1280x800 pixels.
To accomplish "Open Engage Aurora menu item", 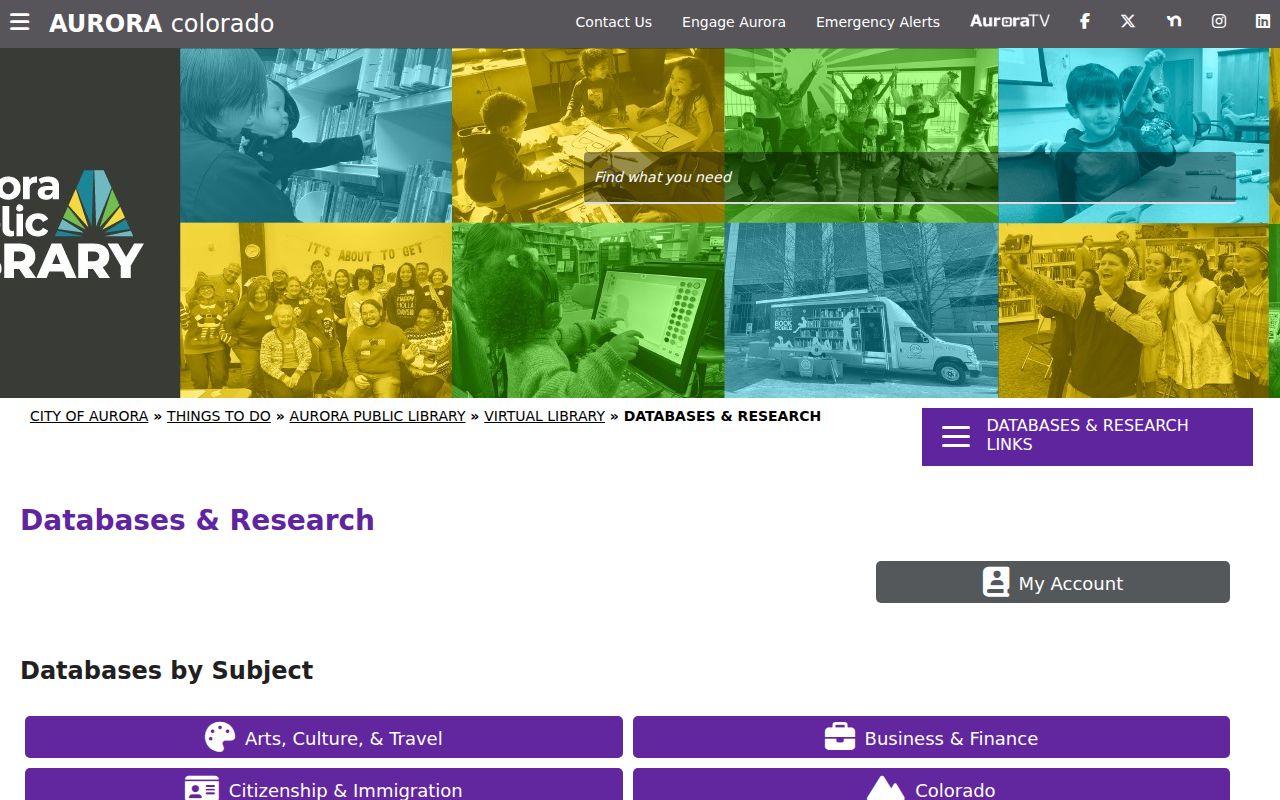I will 734,22.
